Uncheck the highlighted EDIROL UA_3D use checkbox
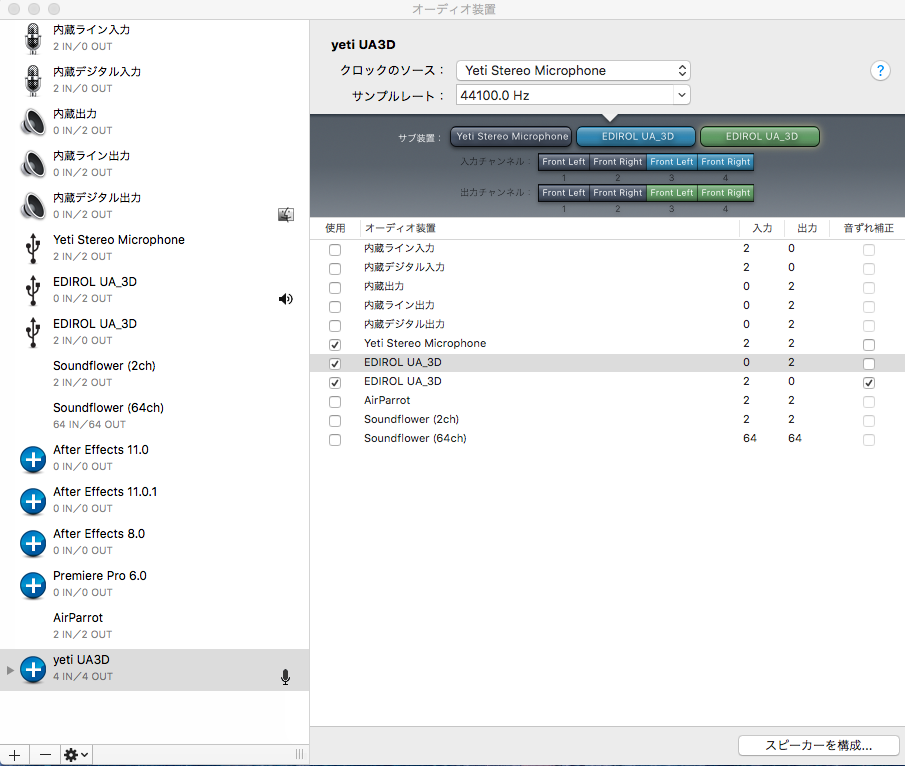Screen dimensions: 905x766 (335, 364)
